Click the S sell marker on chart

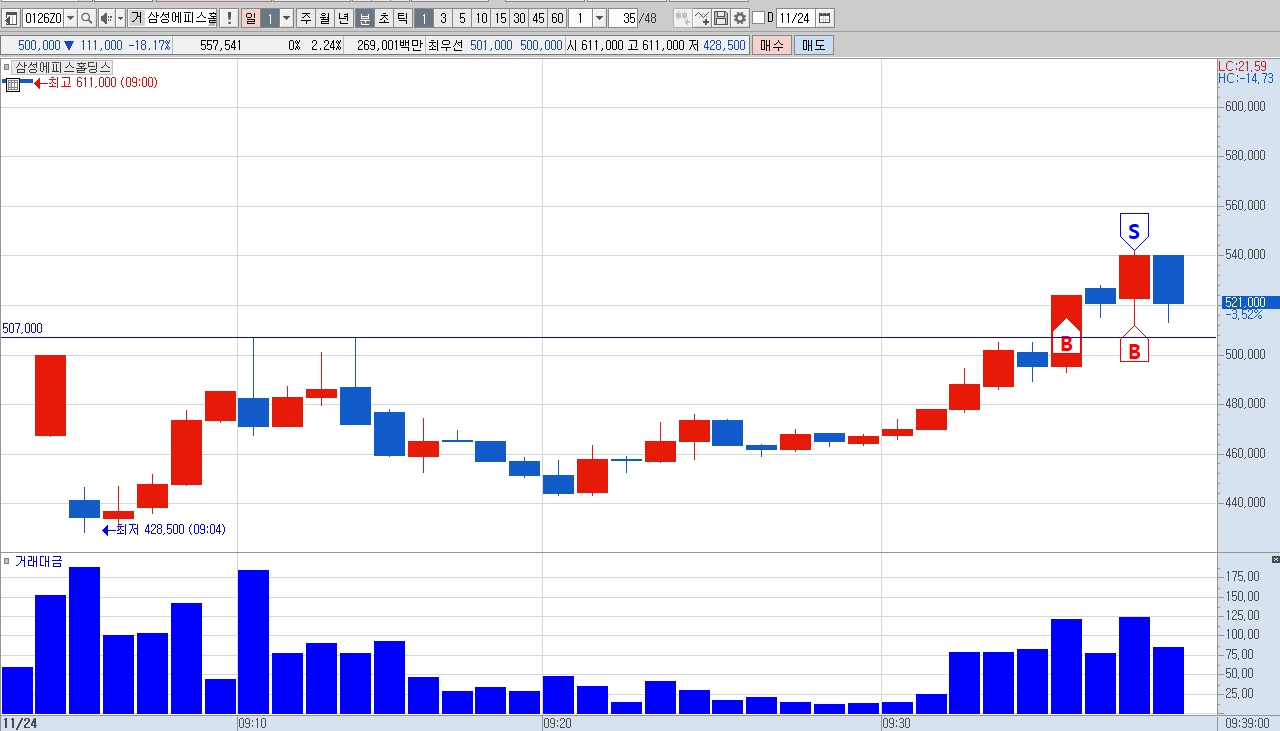[1133, 232]
